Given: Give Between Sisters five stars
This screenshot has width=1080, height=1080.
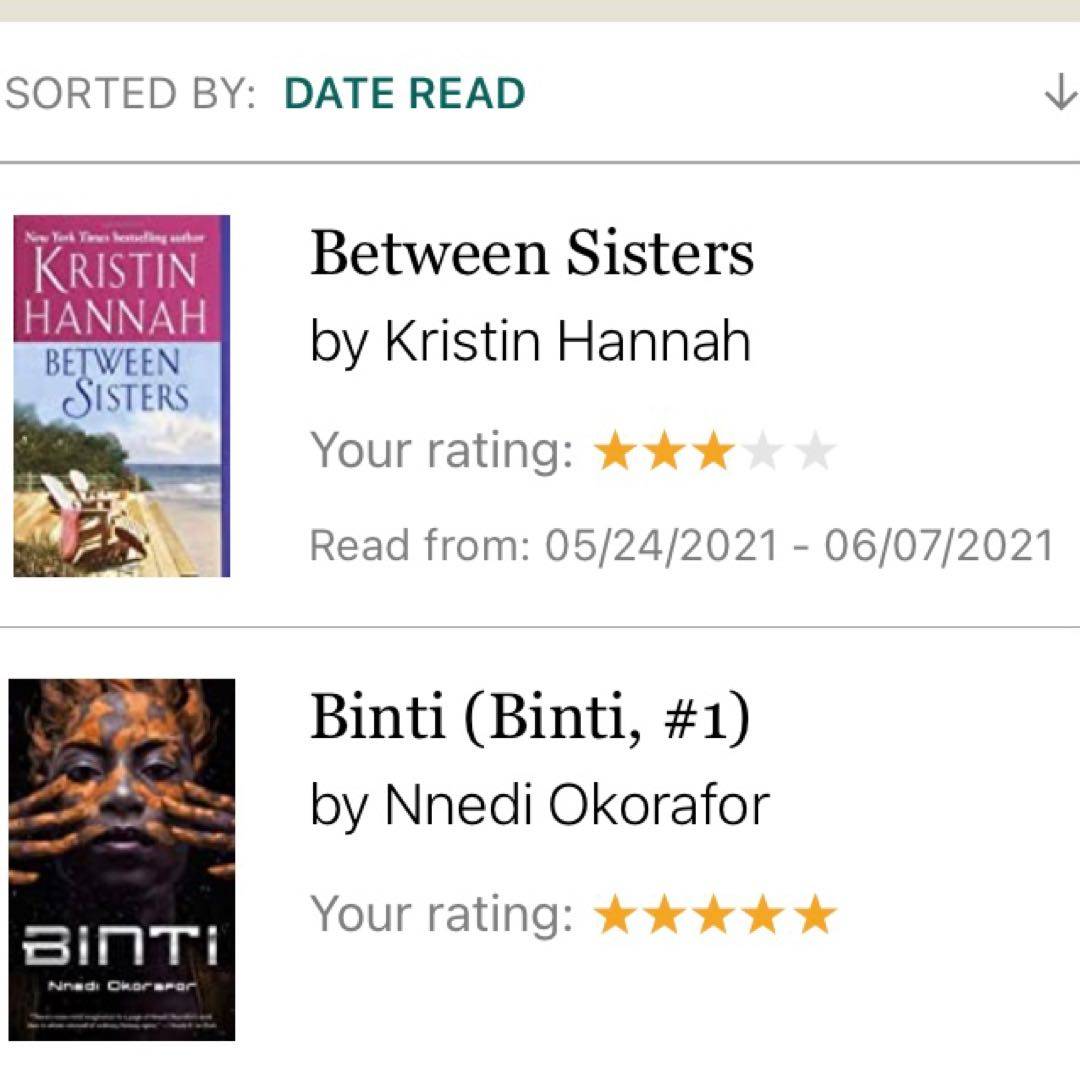Looking at the screenshot, I should tap(815, 452).
